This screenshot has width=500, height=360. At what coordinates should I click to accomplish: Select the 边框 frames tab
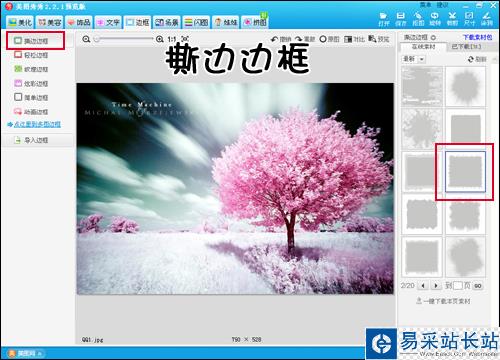point(137,22)
